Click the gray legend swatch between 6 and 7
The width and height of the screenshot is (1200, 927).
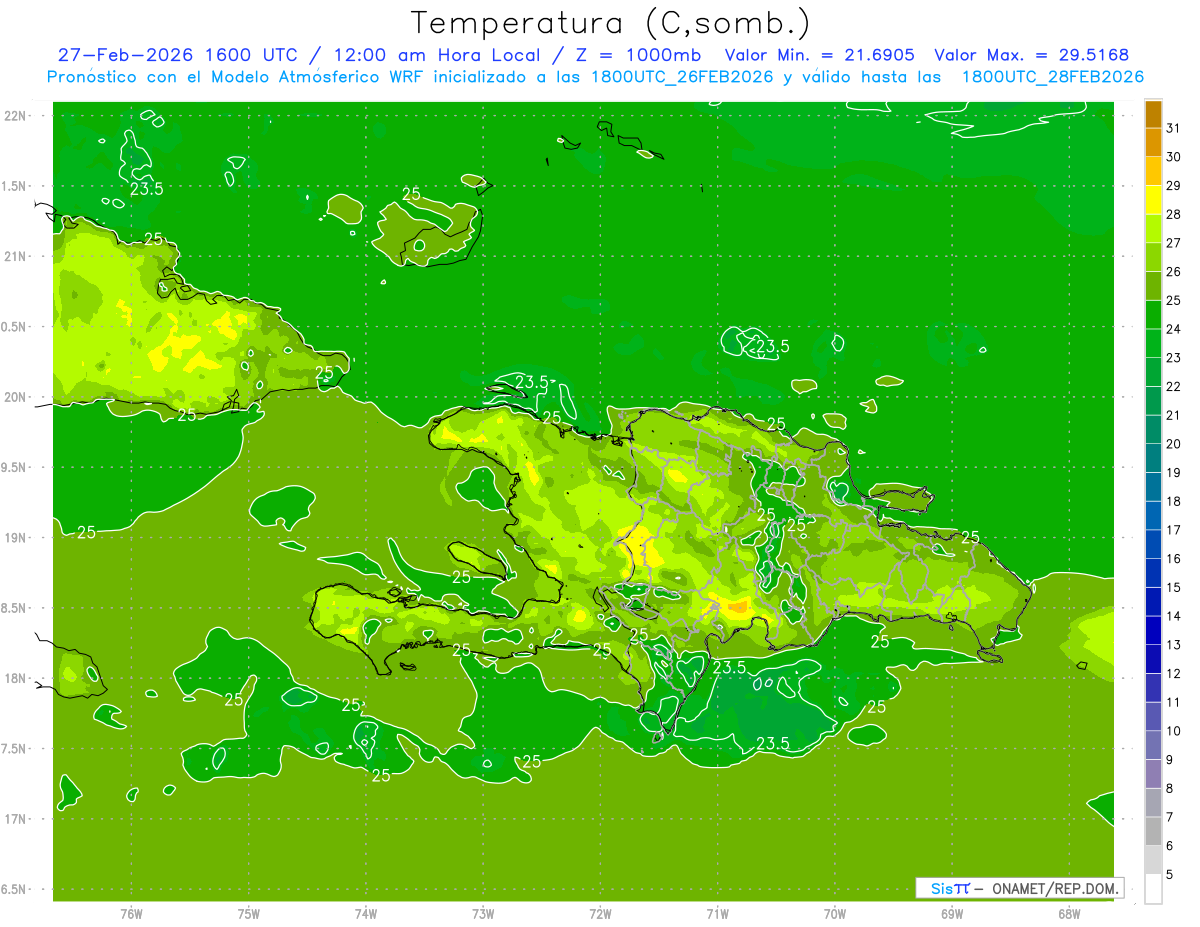coord(1153,831)
